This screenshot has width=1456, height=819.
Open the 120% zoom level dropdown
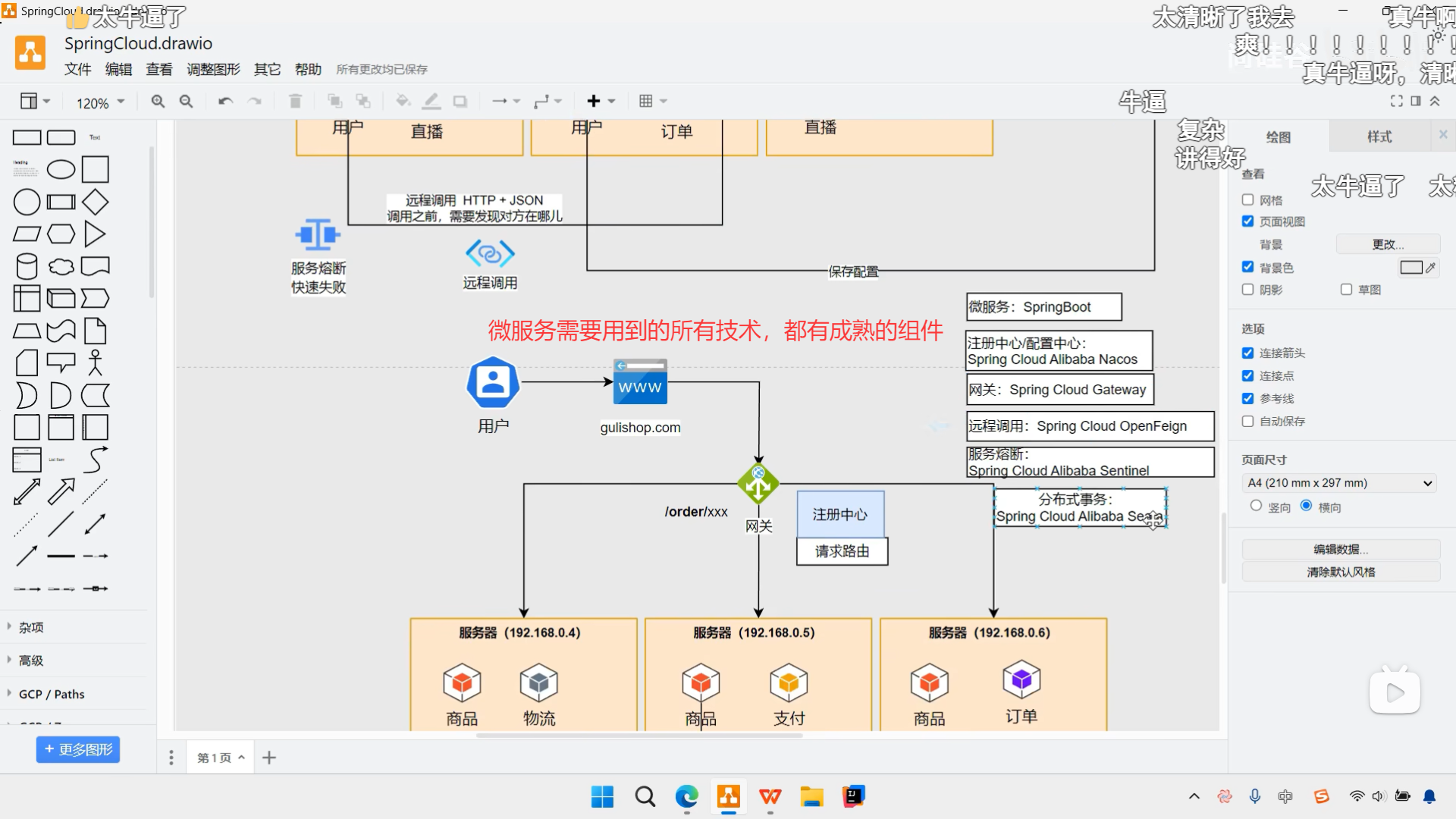[x=99, y=102]
